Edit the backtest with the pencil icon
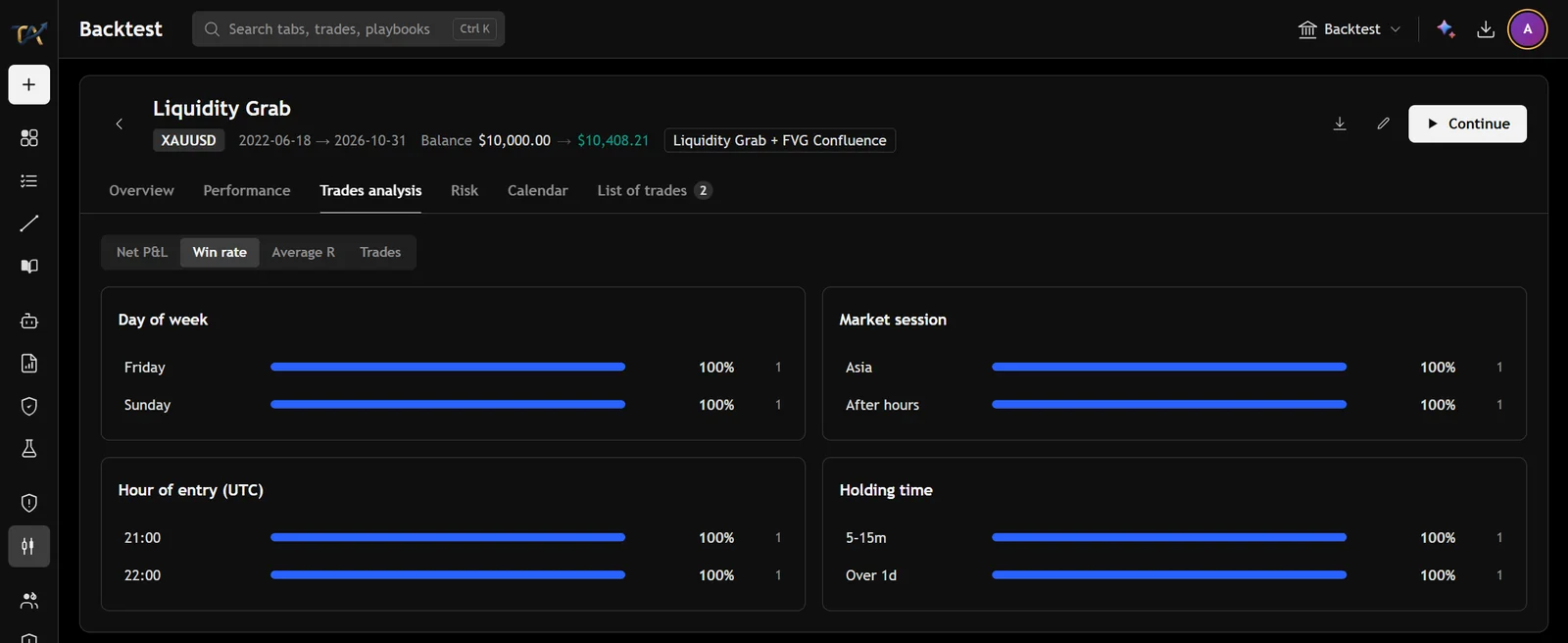1568x643 pixels. (1383, 124)
